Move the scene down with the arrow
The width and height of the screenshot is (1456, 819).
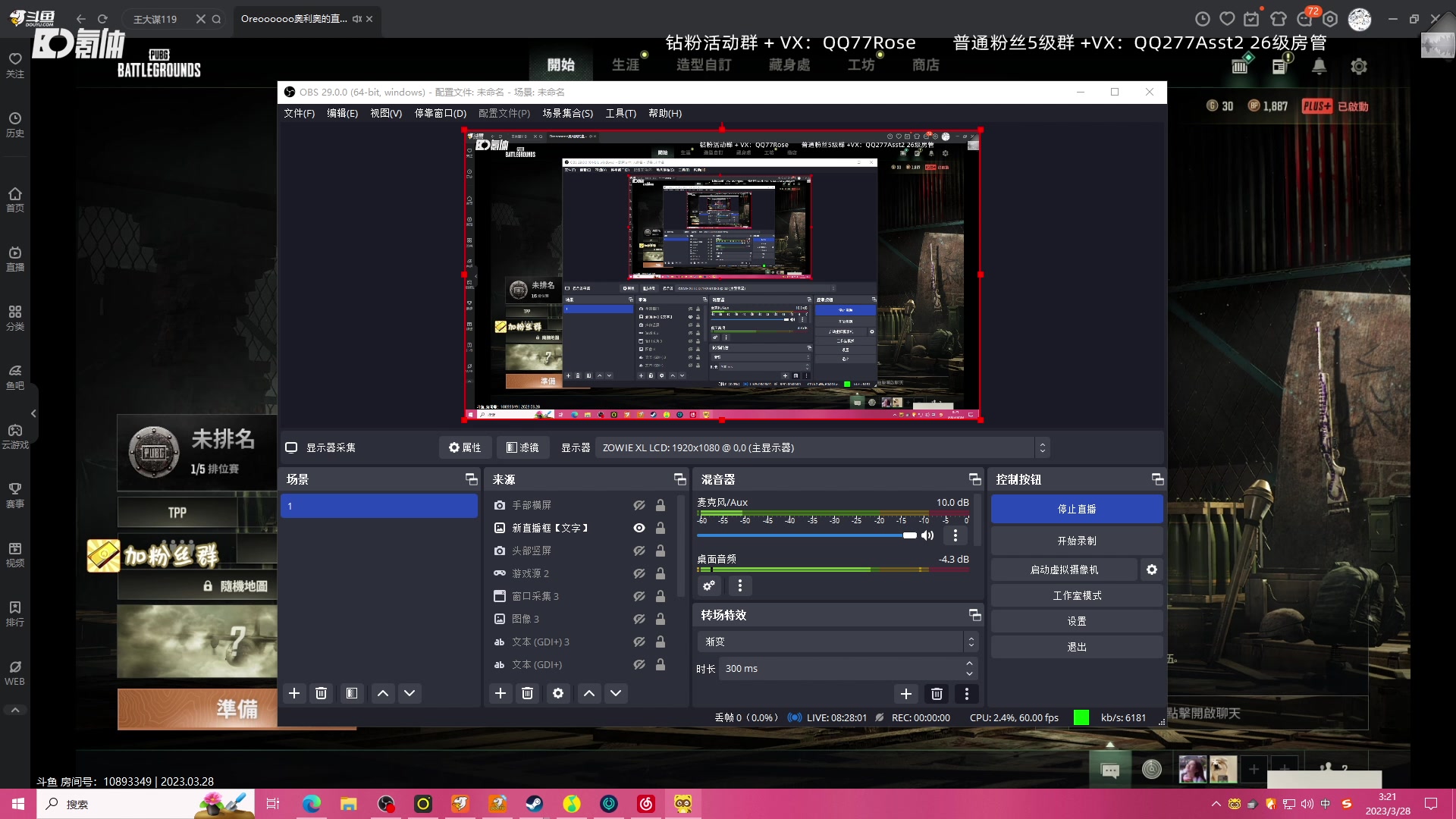409,693
